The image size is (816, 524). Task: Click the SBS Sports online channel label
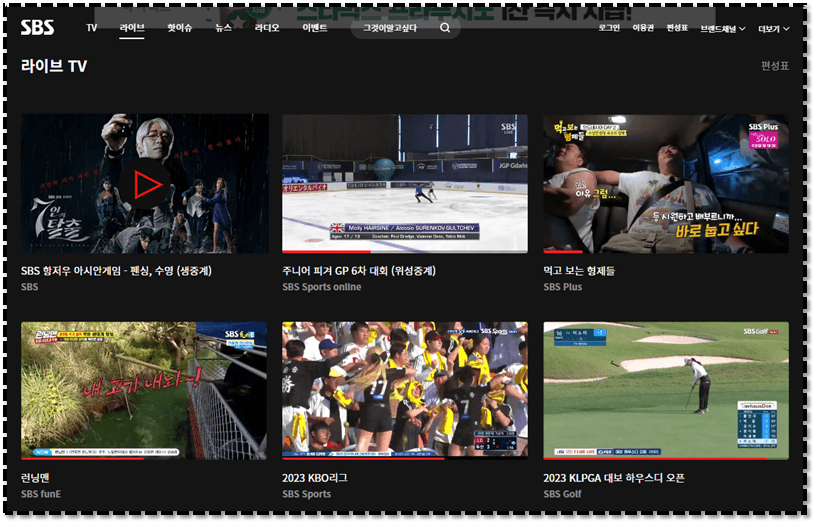click(322, 287)
